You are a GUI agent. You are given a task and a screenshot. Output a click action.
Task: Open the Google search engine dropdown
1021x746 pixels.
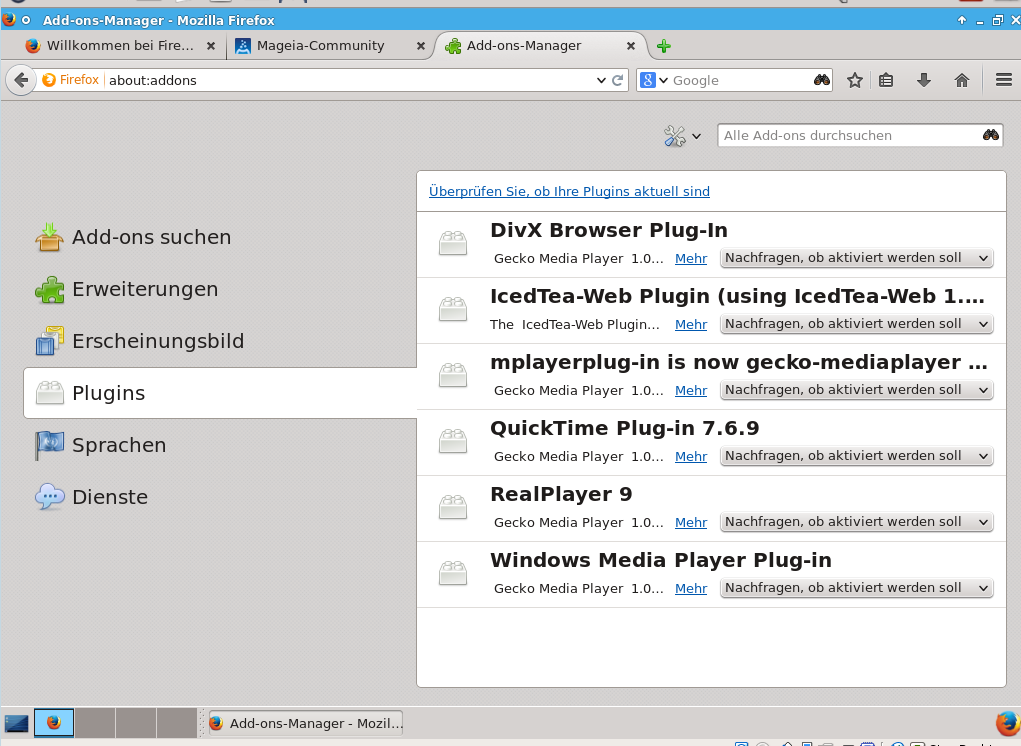(654, 80)
